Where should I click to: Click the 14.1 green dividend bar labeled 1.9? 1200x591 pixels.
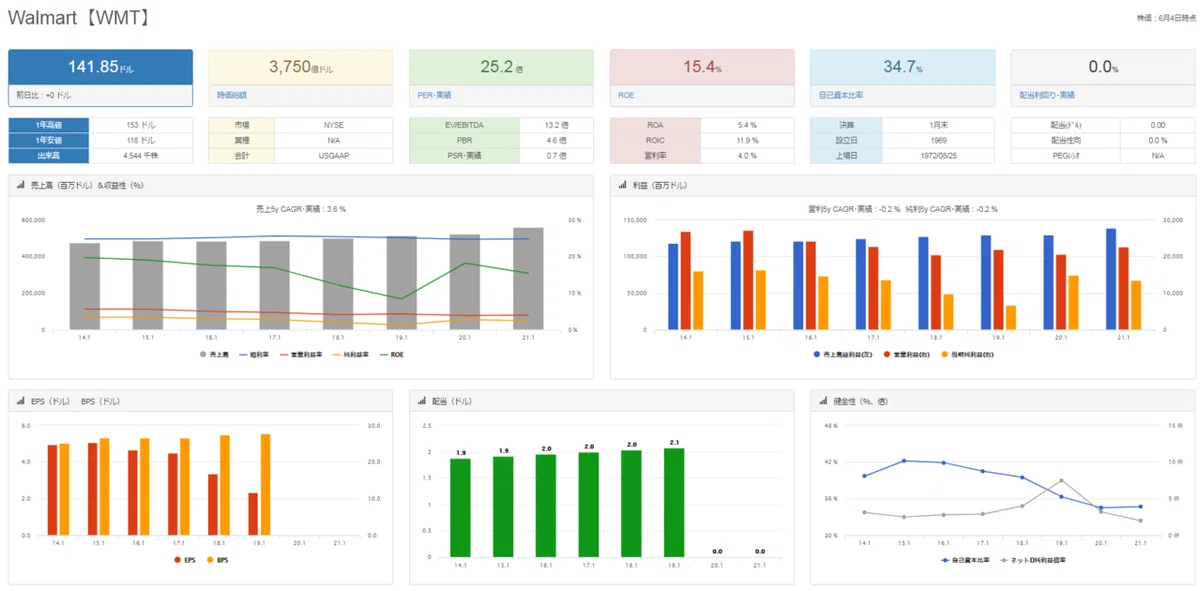(460, 508)
